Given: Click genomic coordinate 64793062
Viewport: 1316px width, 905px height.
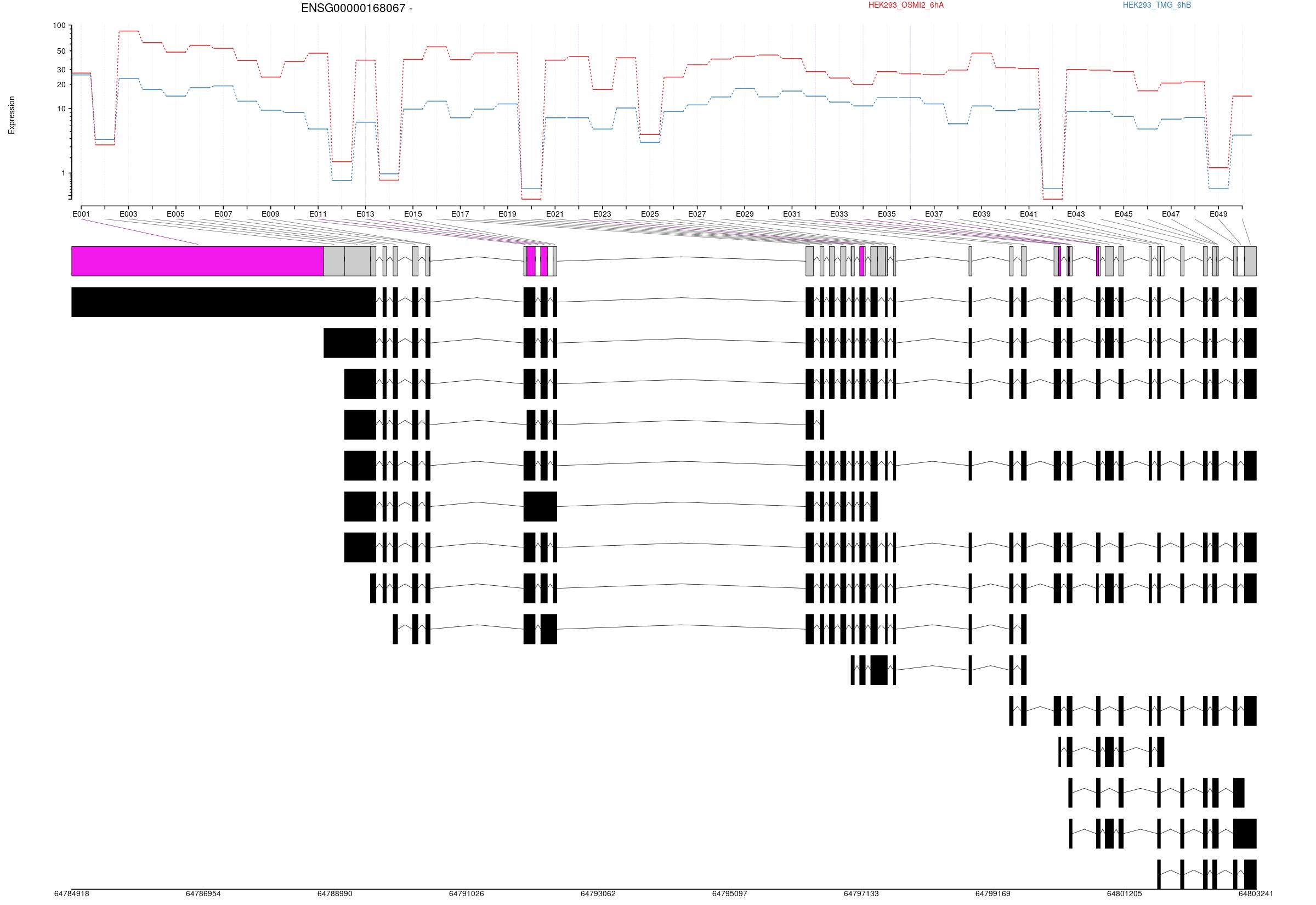Looking at the screenshot, I should click(x=598, y=893).
